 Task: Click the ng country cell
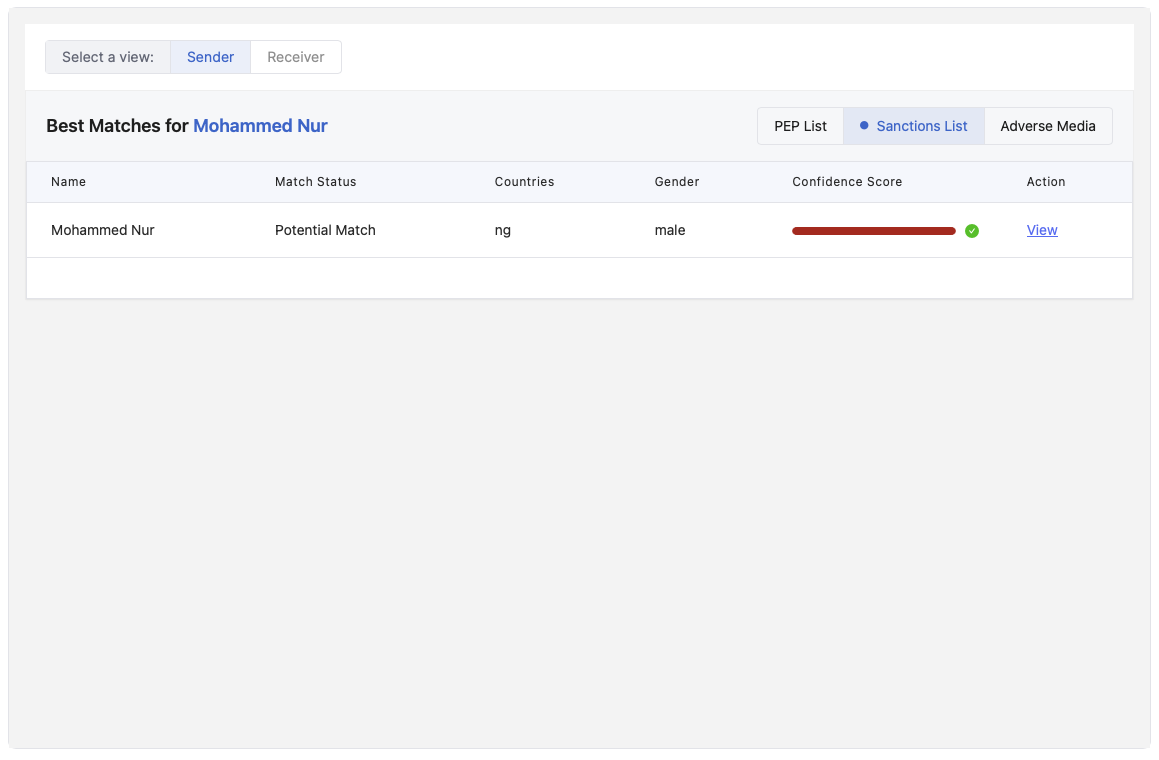click(x=503, y=230)
